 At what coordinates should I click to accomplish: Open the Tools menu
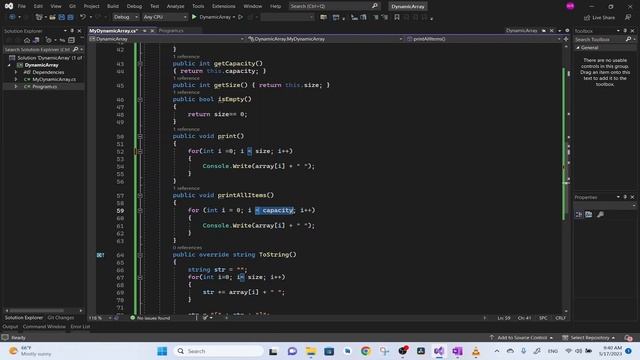click(x=198, y=6)
